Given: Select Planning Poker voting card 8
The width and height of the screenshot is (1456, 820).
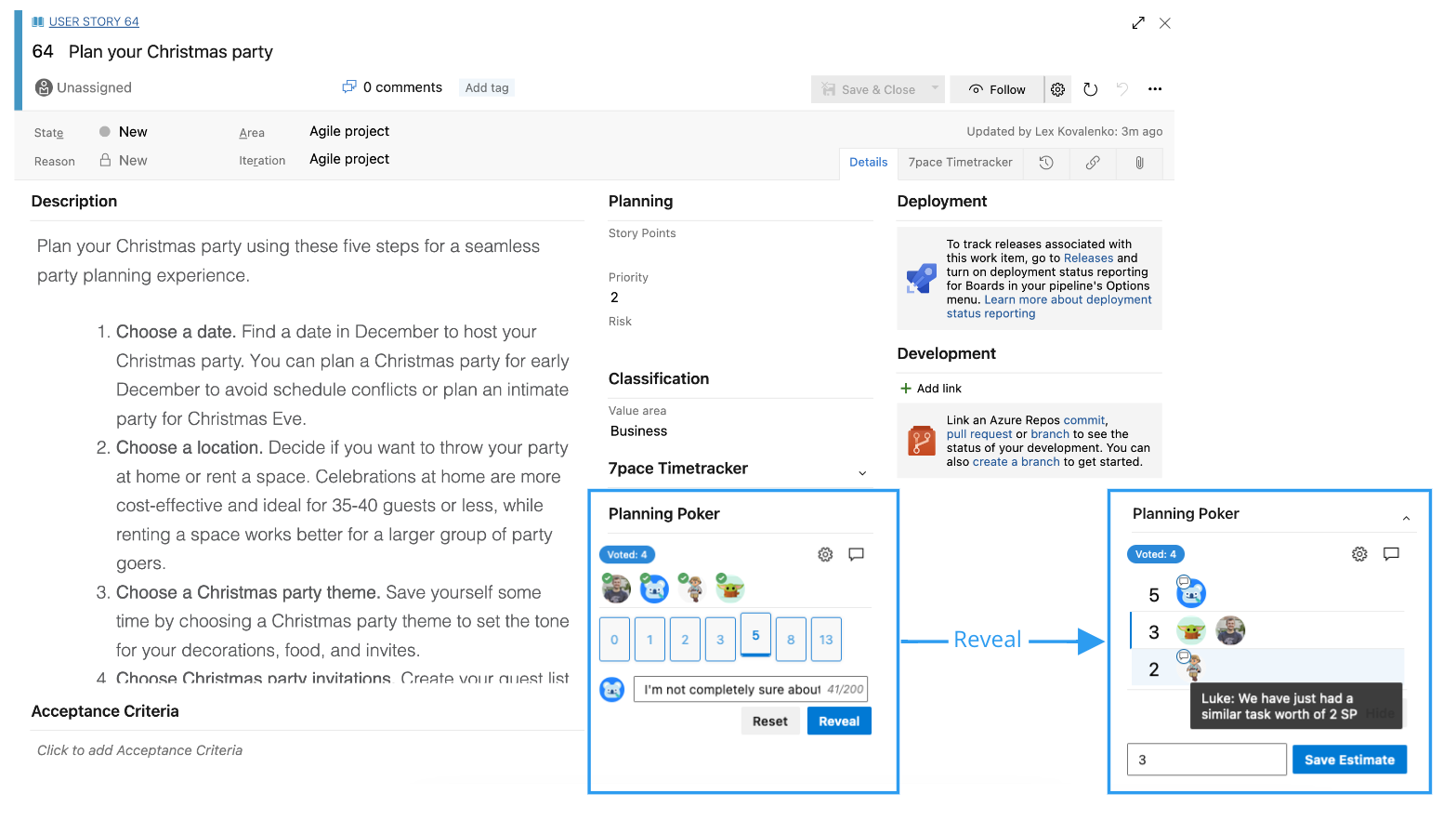Looking at the screenshot, I should pos(791,639).
